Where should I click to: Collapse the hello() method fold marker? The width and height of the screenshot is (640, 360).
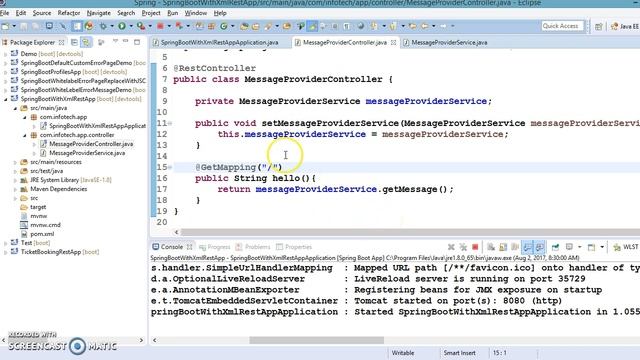169,167
